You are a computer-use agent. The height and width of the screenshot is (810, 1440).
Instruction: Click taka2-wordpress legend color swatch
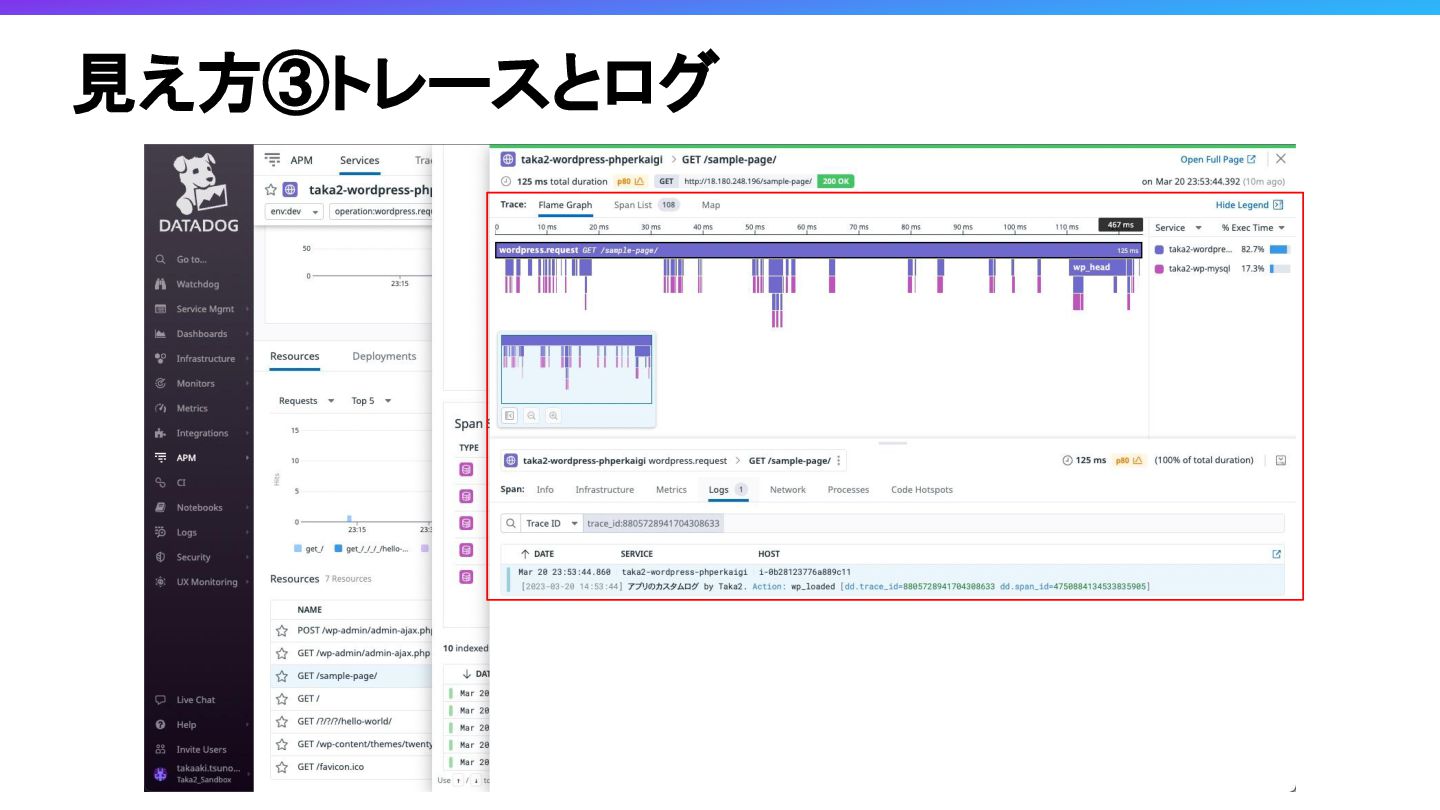click(1159, 249)
